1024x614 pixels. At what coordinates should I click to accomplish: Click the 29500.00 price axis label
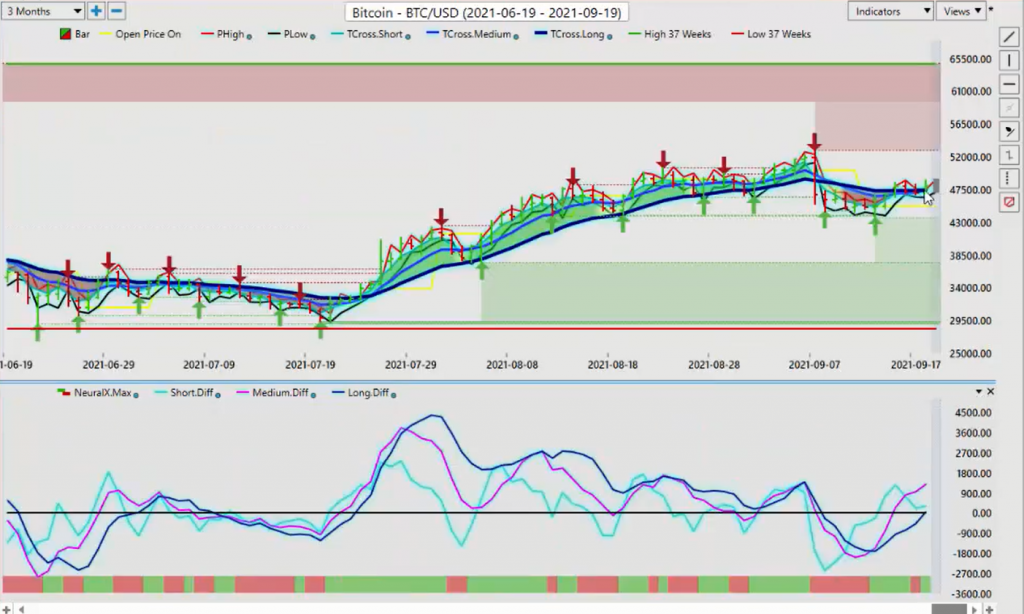(970, 321)
